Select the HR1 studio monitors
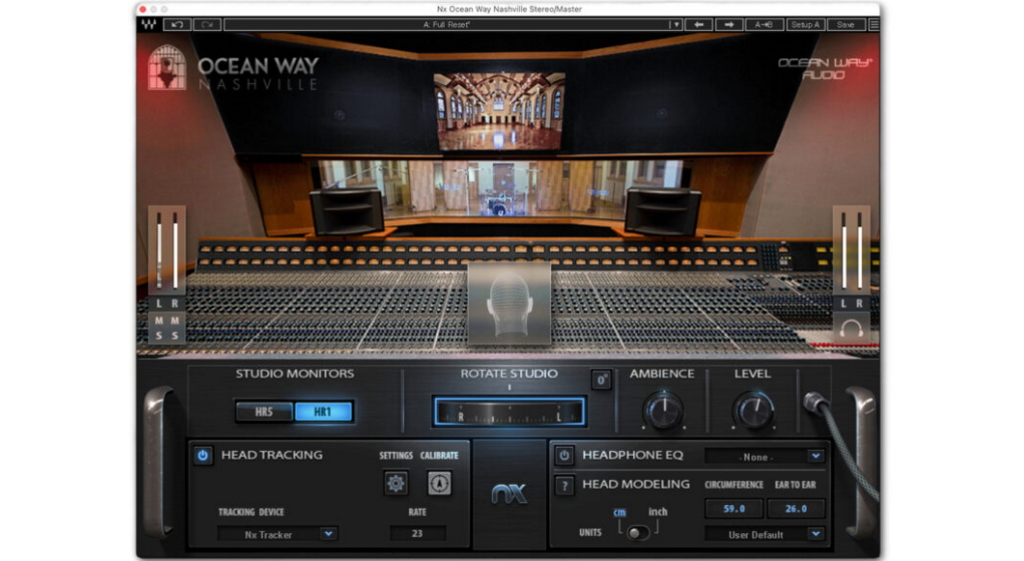 click(323, 411)
